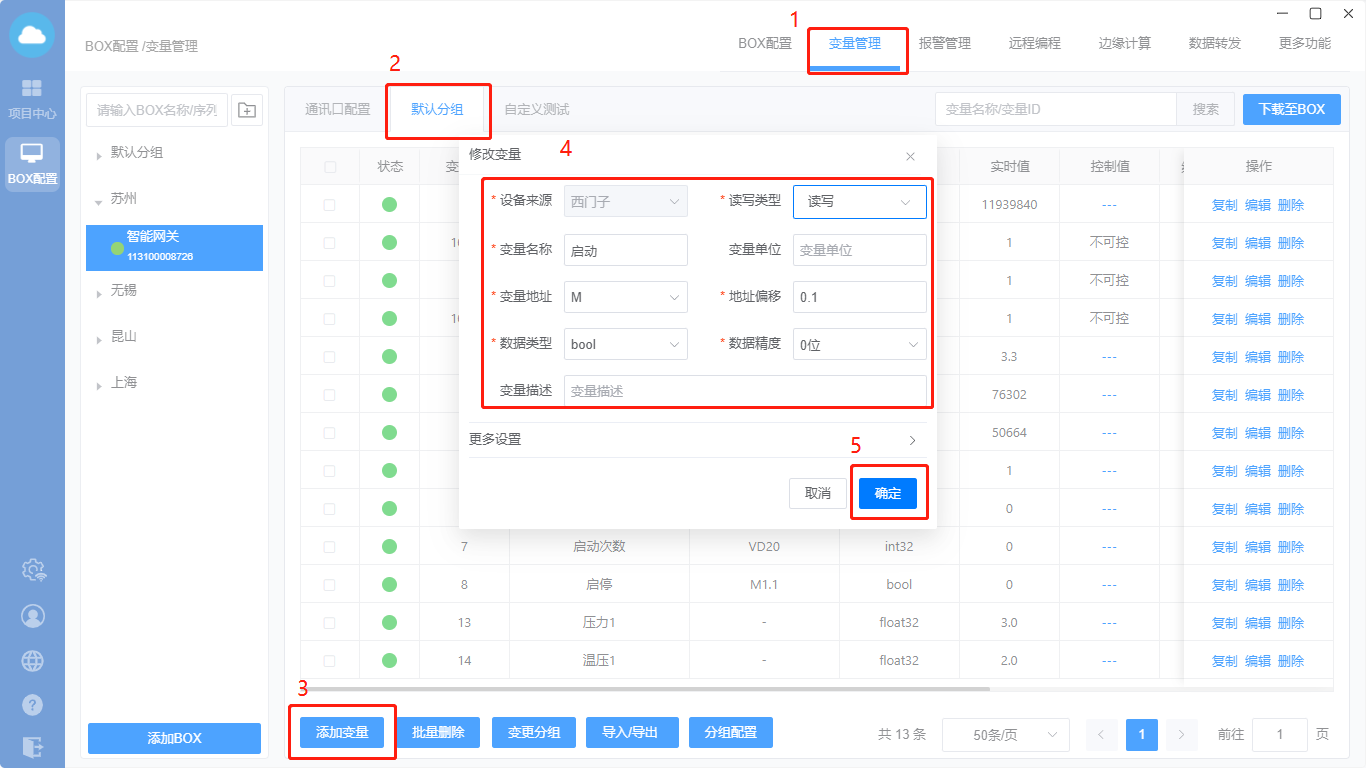Click the globe language icon
The image size is (1366, 768).
coord(33,660)
